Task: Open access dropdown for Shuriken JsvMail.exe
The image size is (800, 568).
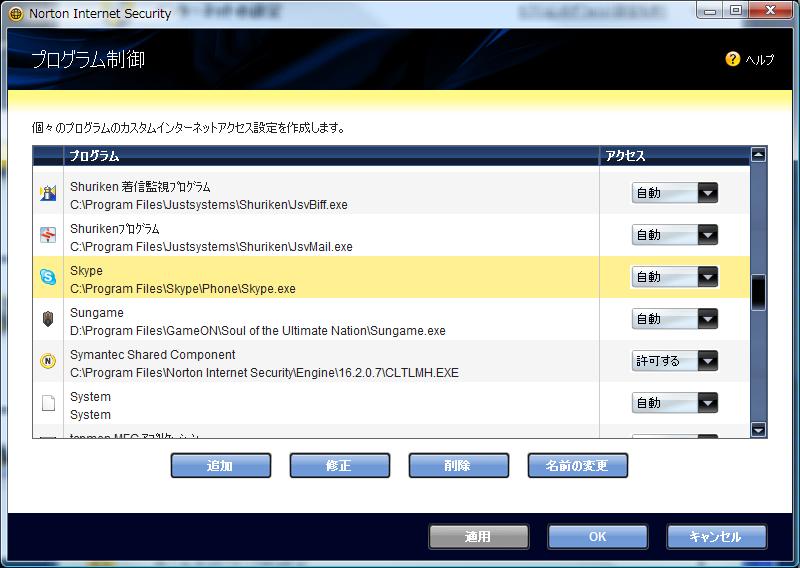Action: (x=674, y=235)
